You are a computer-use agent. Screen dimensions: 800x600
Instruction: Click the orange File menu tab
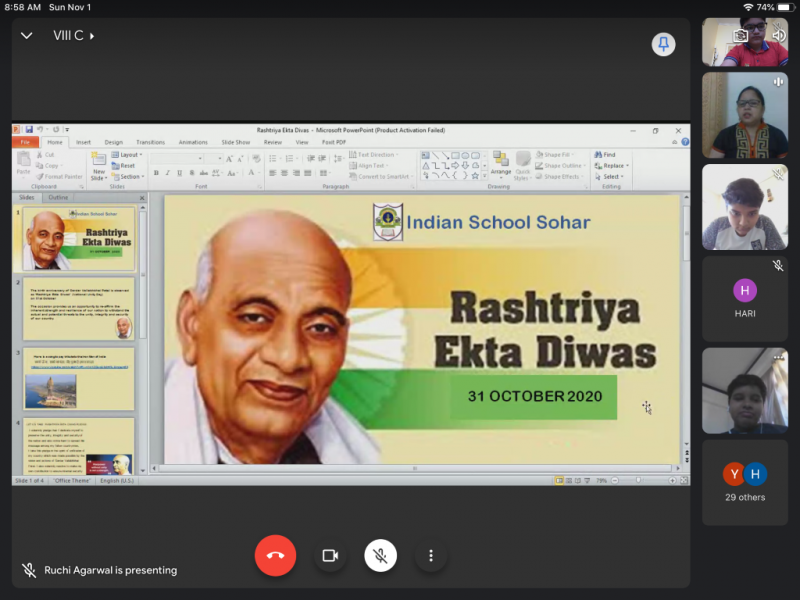25,142
